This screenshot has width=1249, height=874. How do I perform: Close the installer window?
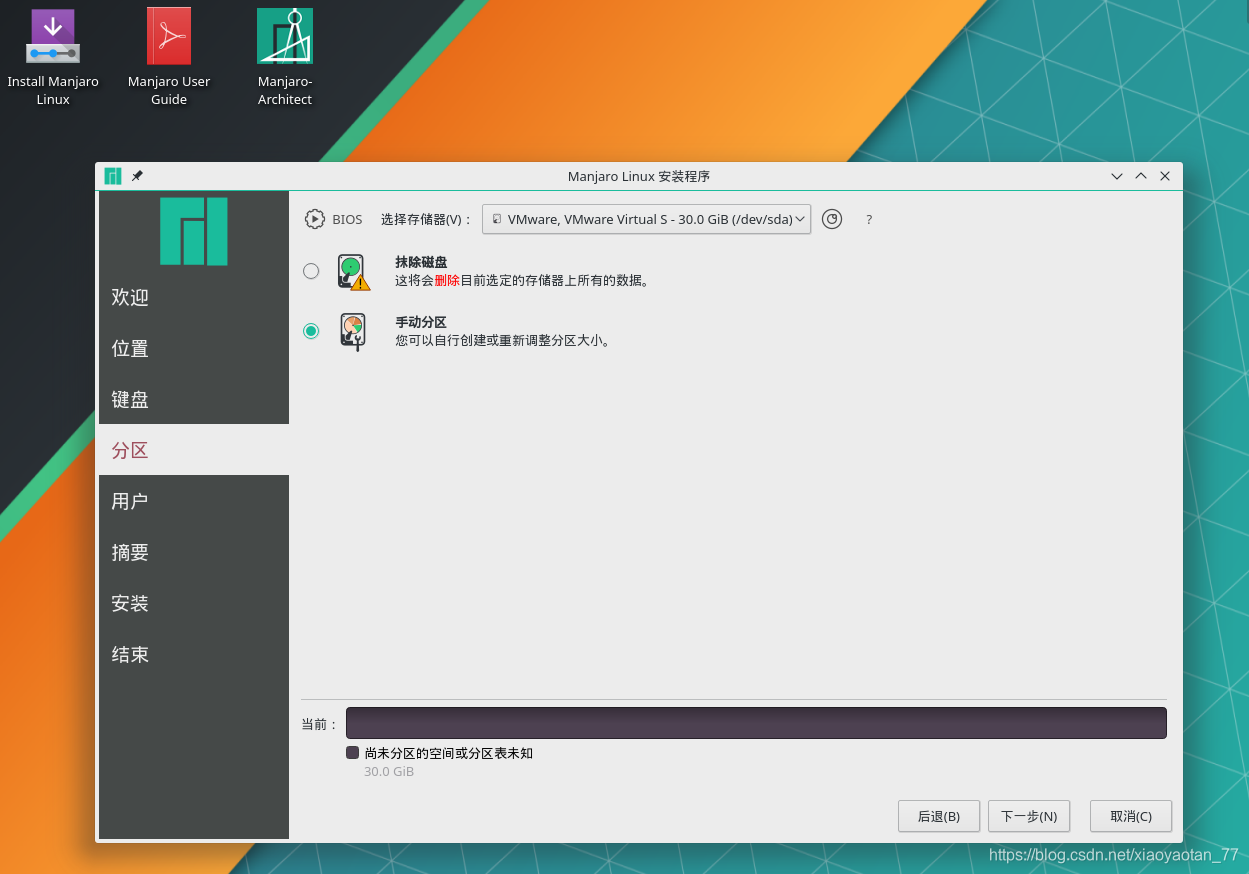tap(1165, 176)
